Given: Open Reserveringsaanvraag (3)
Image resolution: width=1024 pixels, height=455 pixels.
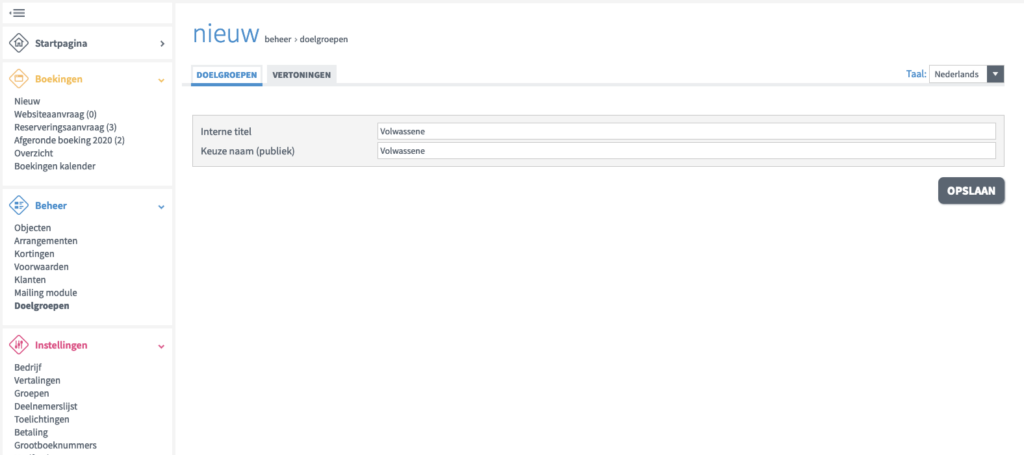Looking at the screenshot, I should pyautogui.click(x=65, y=127).
